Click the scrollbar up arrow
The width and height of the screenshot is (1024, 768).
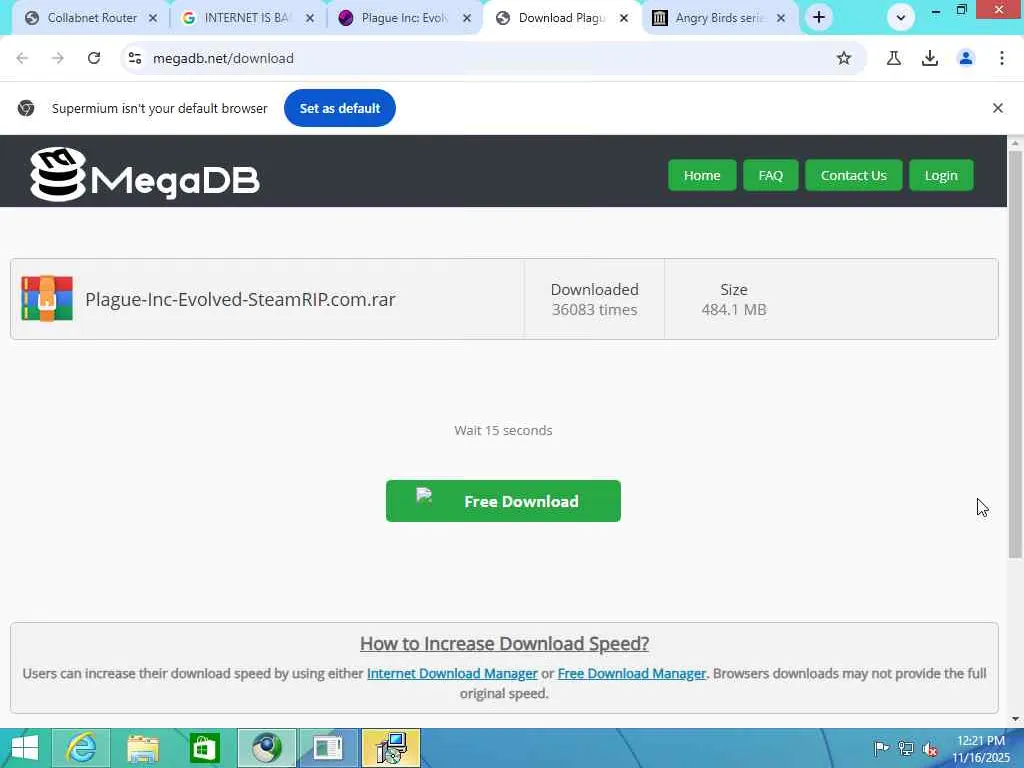pyautogui.click(x=1015, y=142)
